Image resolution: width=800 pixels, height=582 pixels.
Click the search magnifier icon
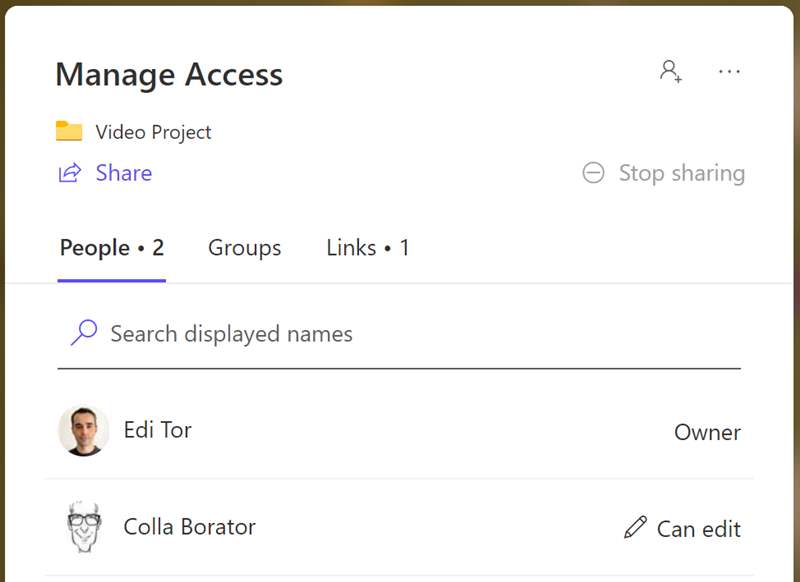coord(84,333)
